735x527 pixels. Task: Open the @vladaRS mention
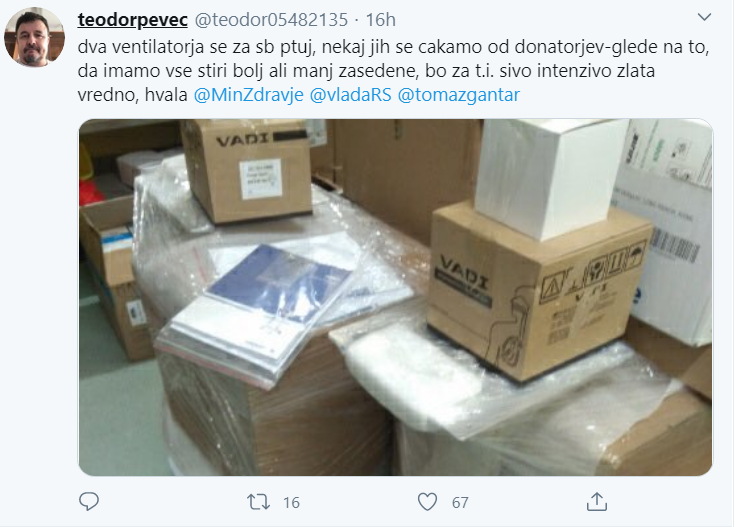click(350, 95)
